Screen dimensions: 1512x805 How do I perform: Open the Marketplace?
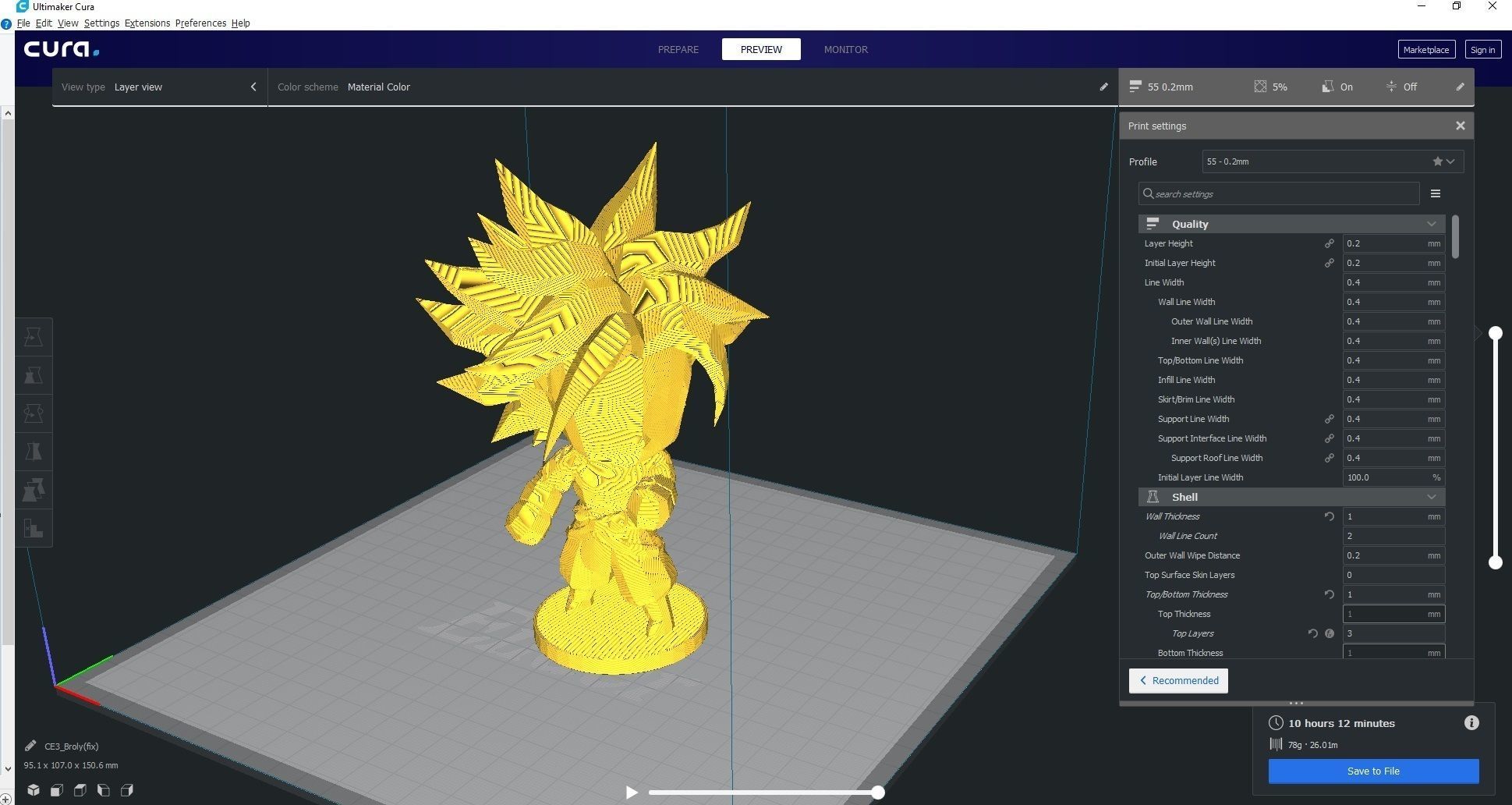pyautogui.click(x=1425, y=49)
